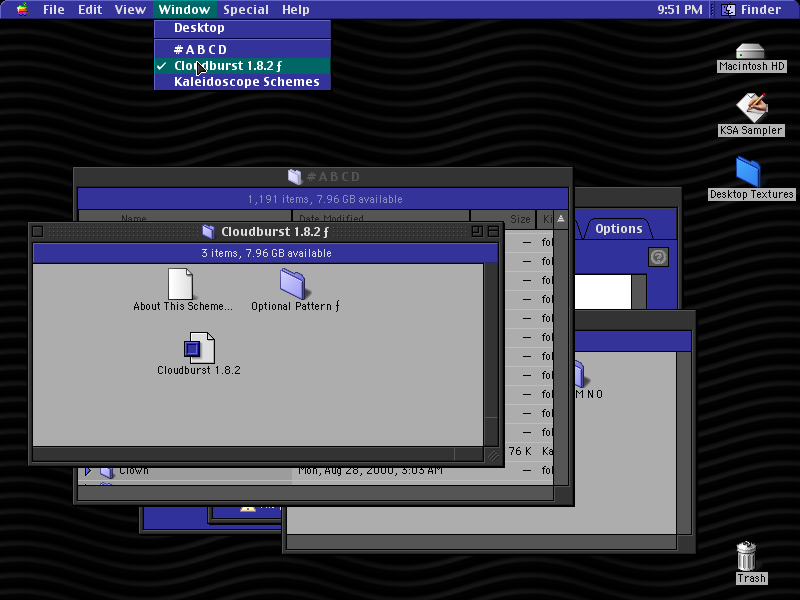
Task: Click the "1,191 items, 7.96 GB available" header
Action: [x=323, y=199]
